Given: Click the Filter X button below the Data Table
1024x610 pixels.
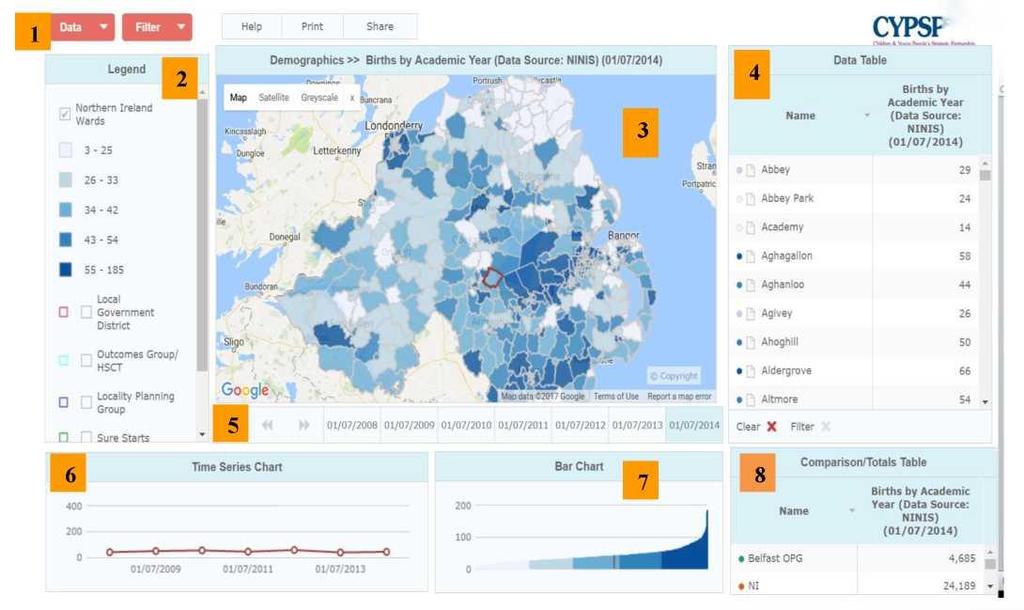Looking at the screenshot, I should tap(825, 426).
